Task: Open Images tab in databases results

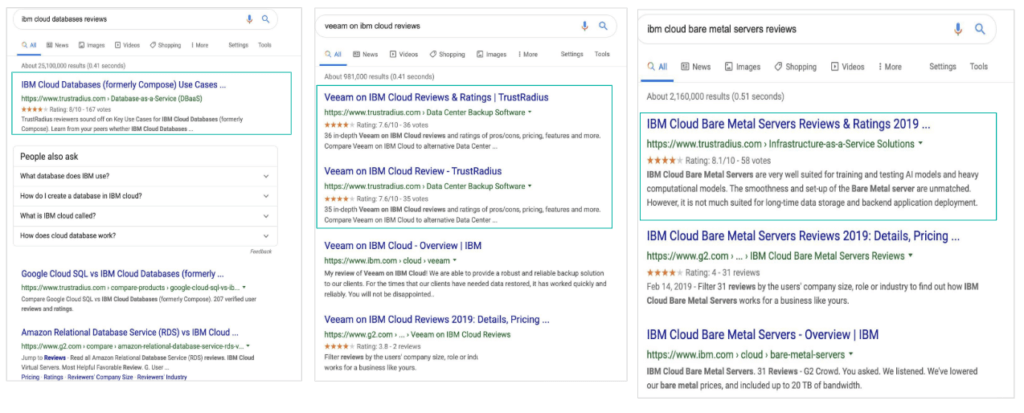Action: pos(91,45)
